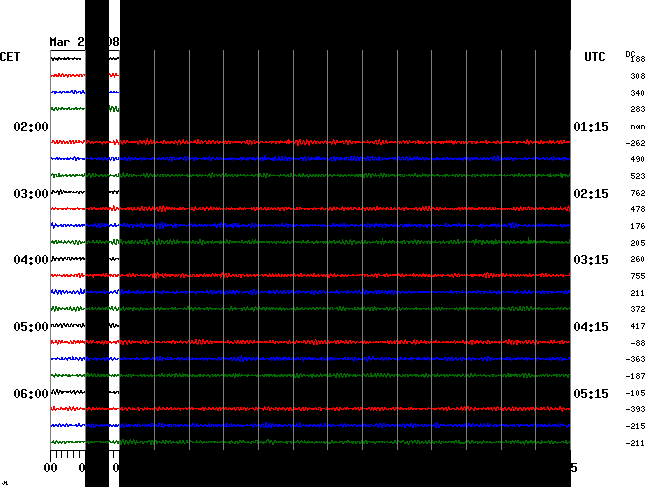Click the 04:15 UTC time label
Screen dimensions: 650x494
point(591,327)
